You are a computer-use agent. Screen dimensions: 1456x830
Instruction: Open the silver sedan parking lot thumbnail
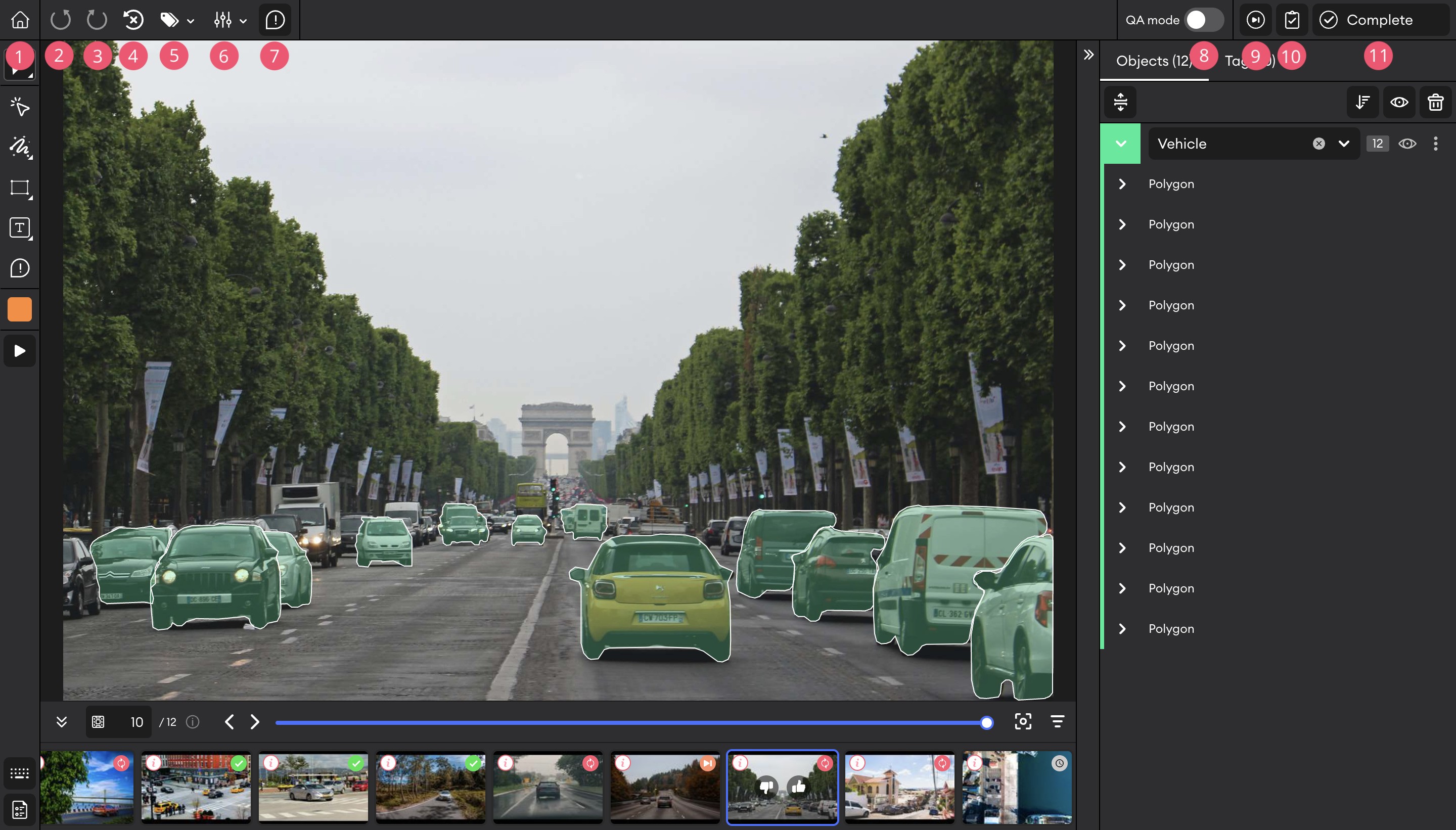click(313, 787)
